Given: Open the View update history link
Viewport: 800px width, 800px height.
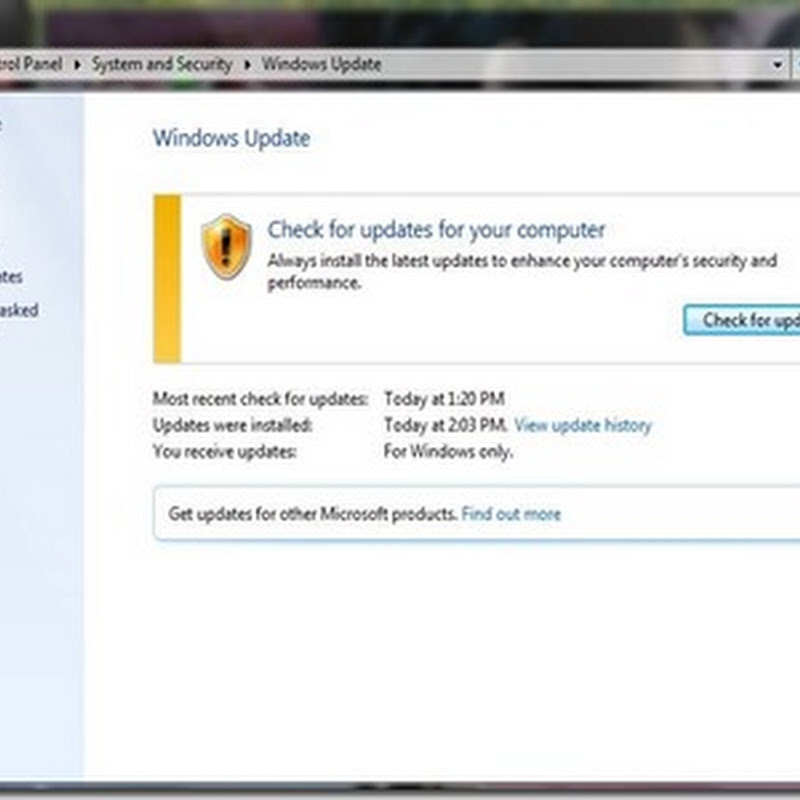Looking at the screenshot, I should tap(583, 425).
